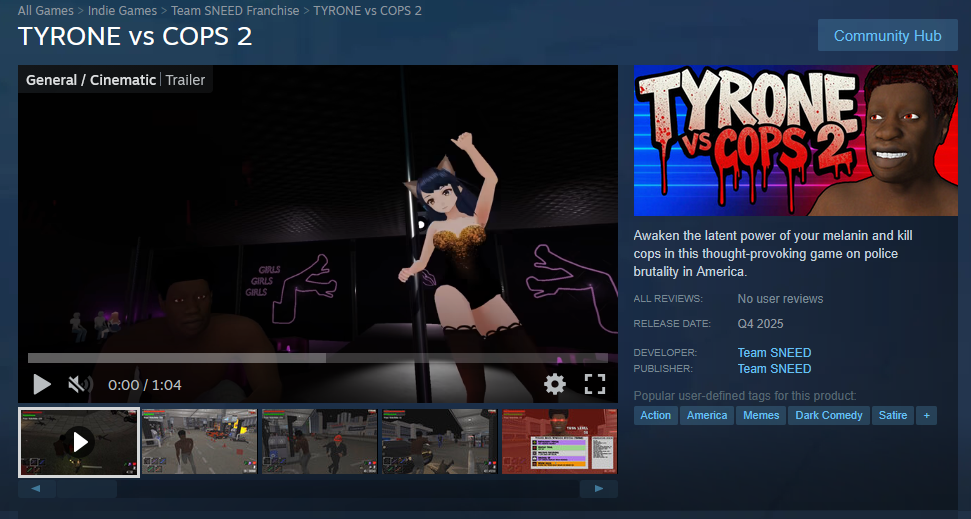971x519 pixels.
Task: Click the game header capsule image
Action: (x=796, y=141)
